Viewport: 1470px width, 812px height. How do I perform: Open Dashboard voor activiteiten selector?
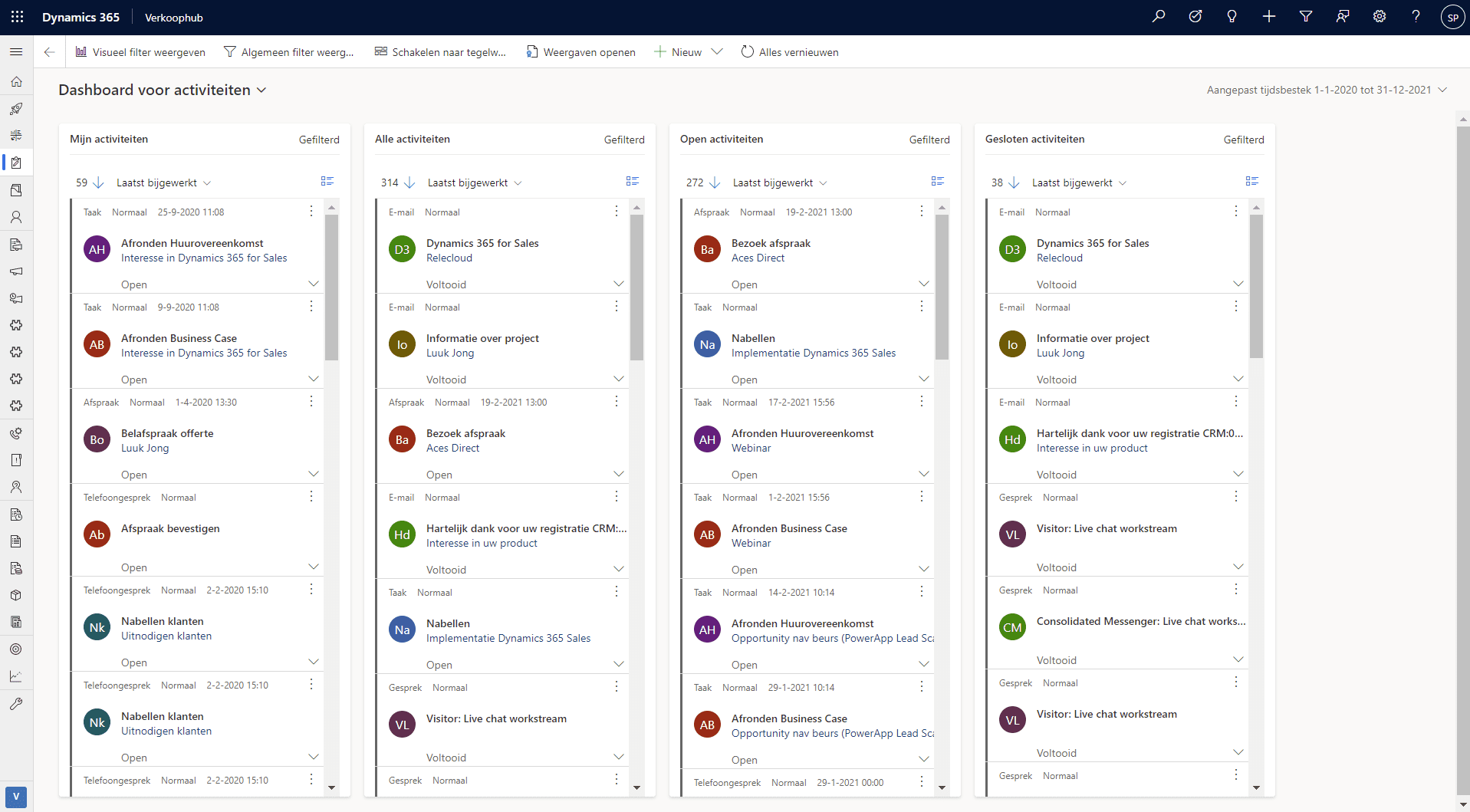pyautogui.click(x=163, y=90)
